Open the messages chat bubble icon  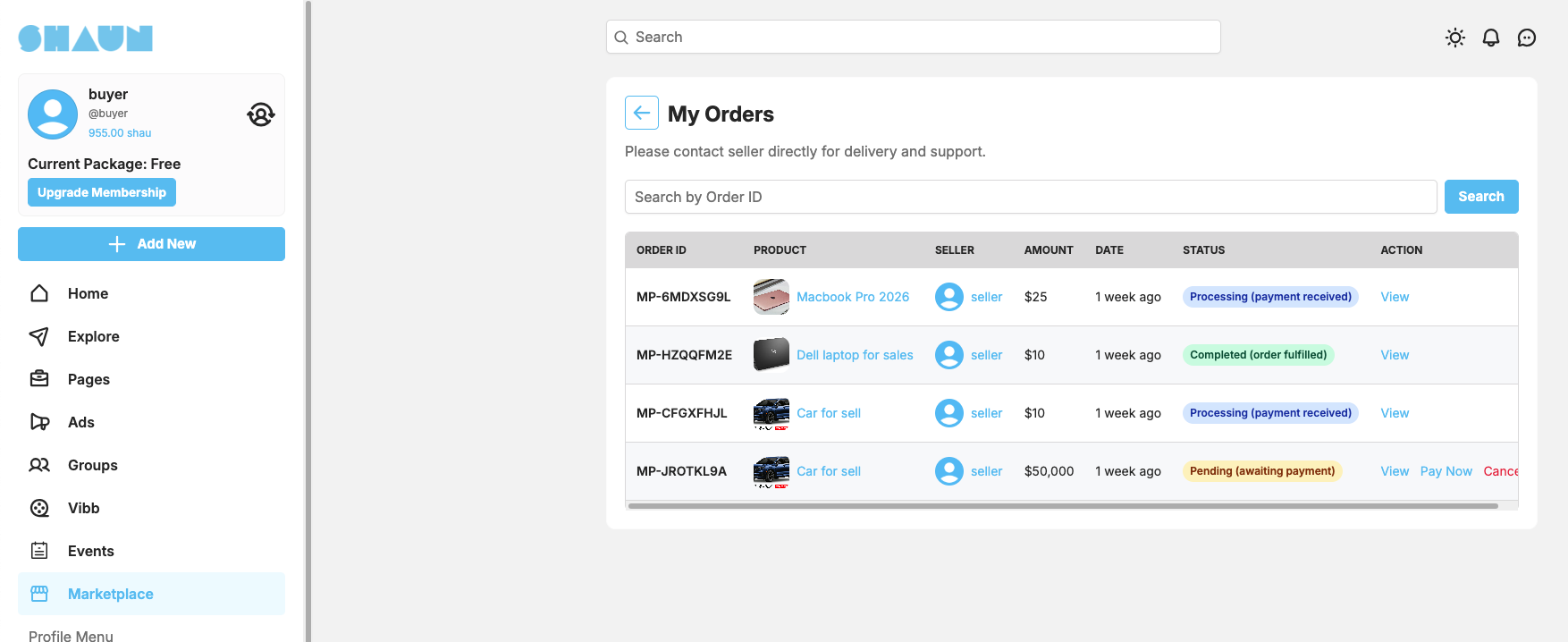point(1527,38)
